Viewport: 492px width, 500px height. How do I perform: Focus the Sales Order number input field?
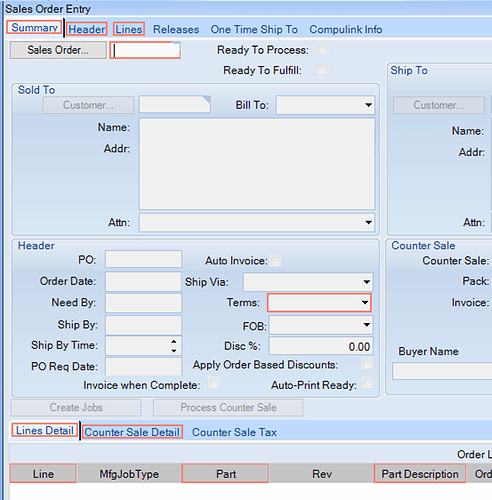tap(145, 50)
